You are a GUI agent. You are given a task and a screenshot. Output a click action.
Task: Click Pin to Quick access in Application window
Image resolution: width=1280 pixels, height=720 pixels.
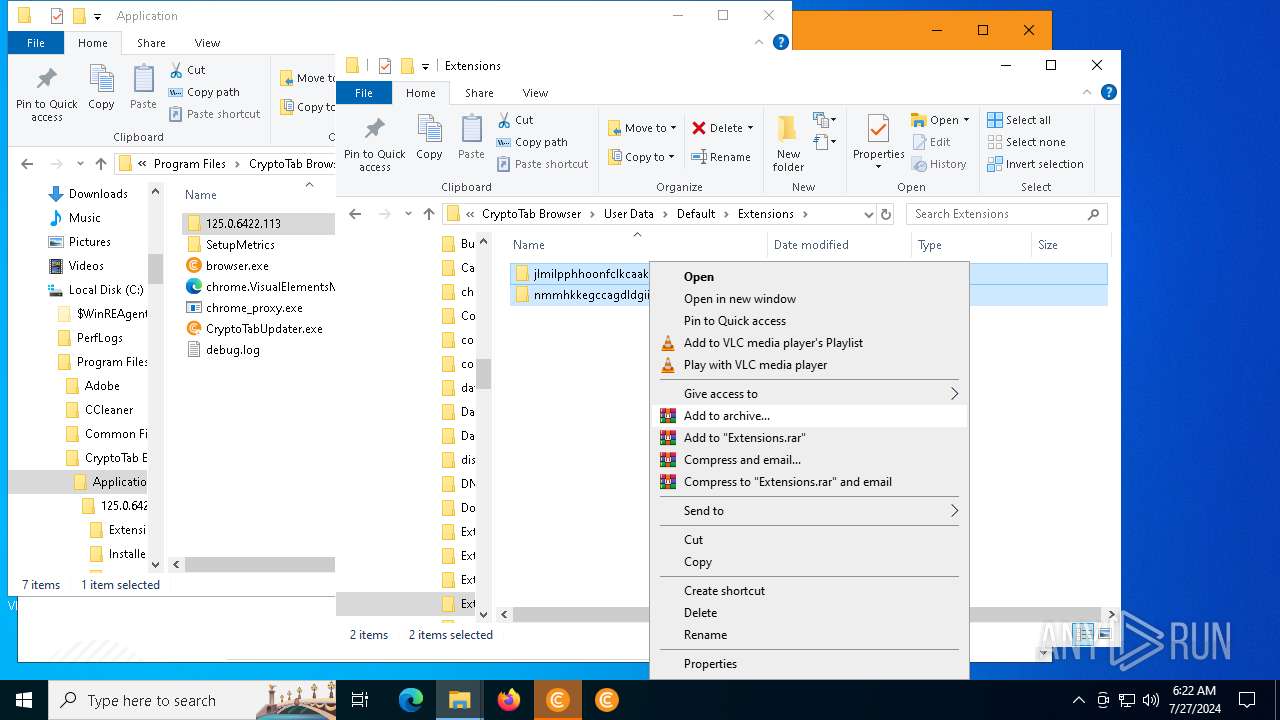[x=46, y=95]
